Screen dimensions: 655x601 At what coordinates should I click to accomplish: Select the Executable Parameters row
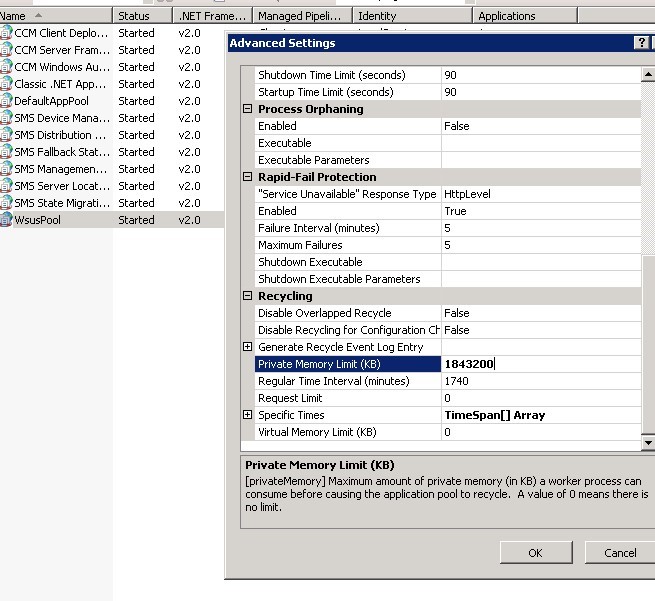click(x=448, y=160)
